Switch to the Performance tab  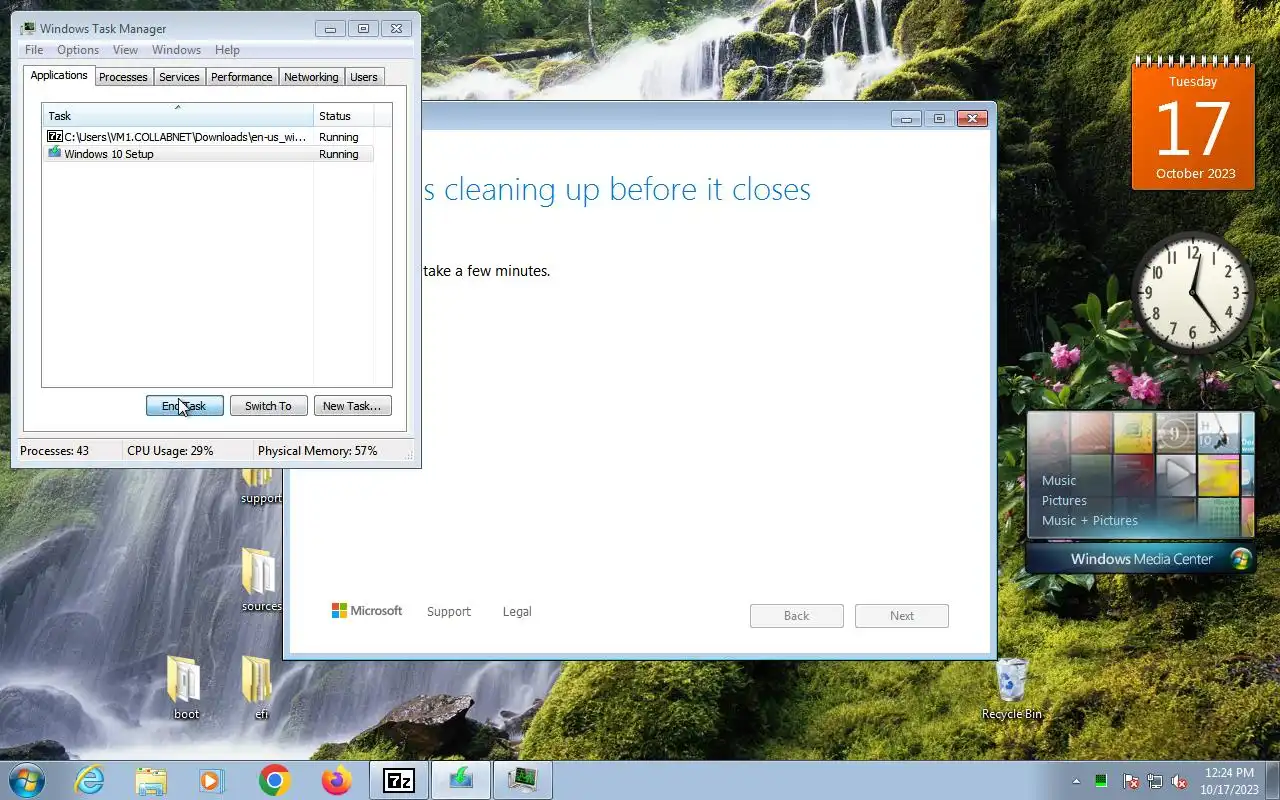241,77
